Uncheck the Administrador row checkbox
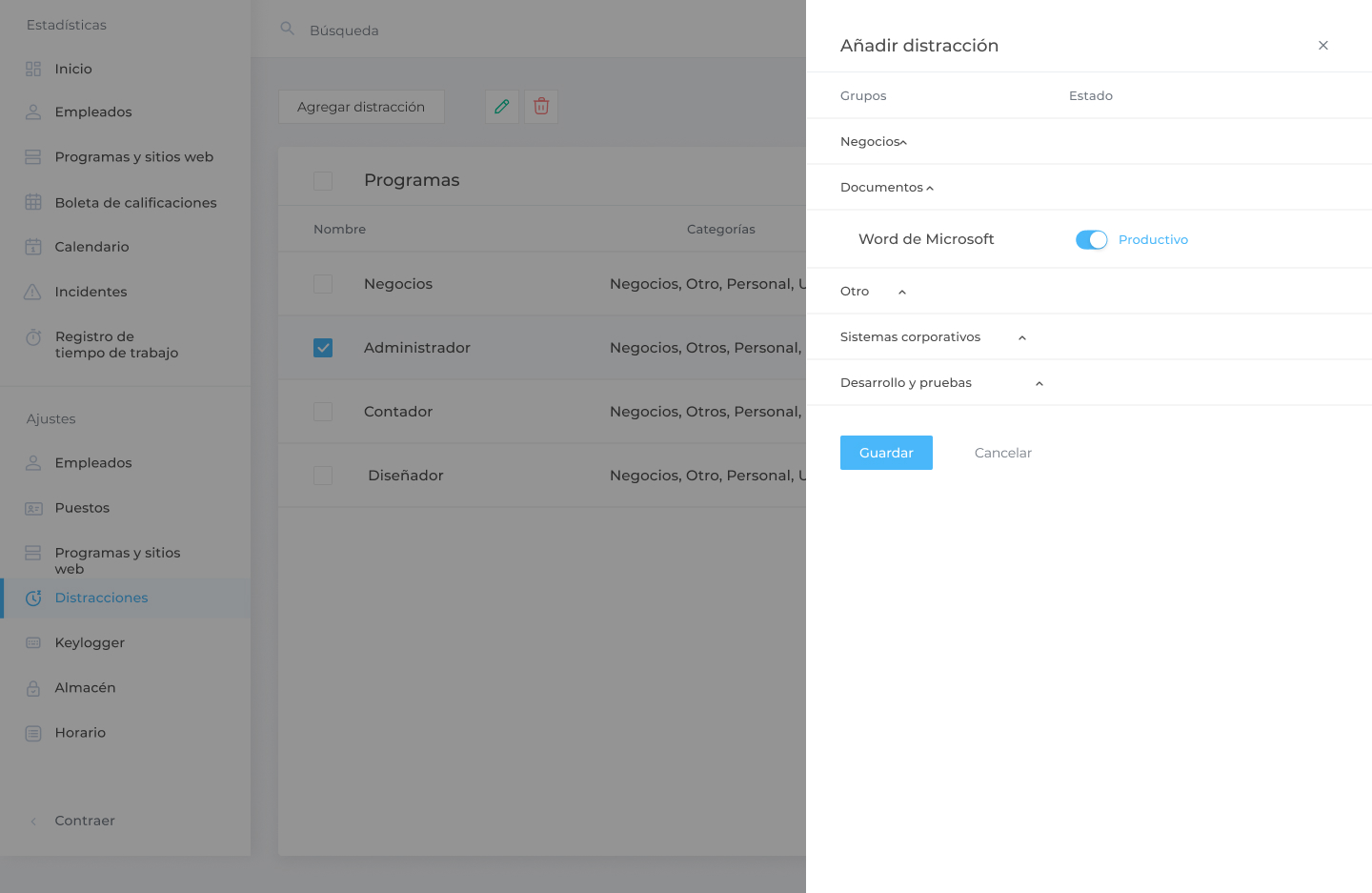 [x=323, y=348]
